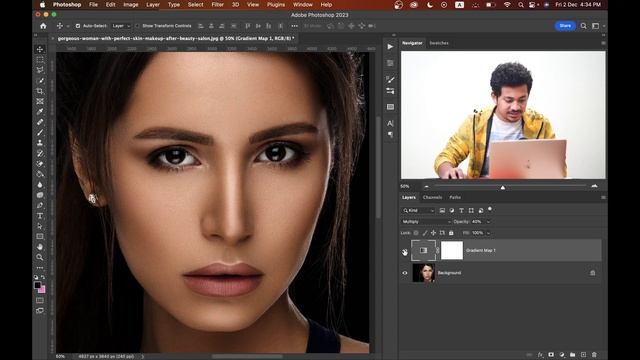Open the workspace switcher dropdown
The height and width of the screenshot is (360, 640).
tap(597, 26)
